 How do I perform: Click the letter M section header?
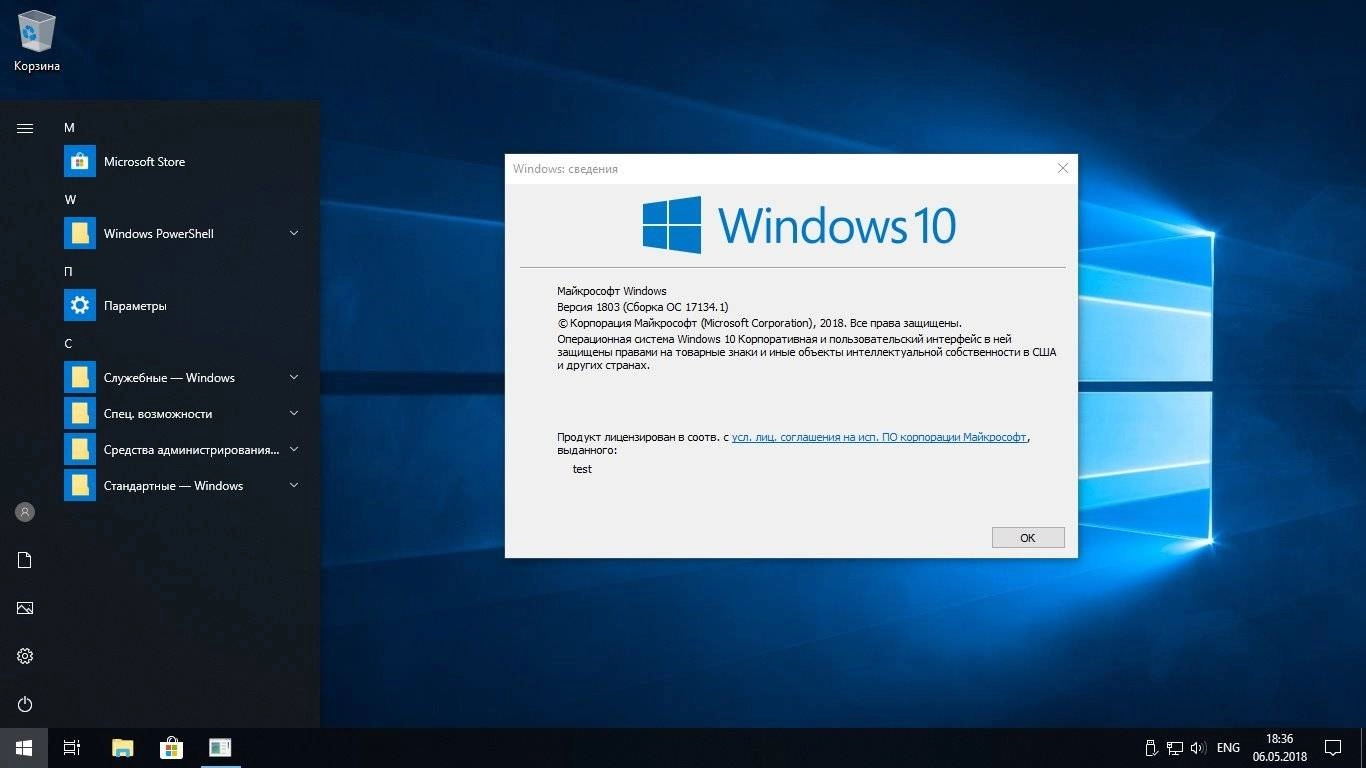[x=69, y=128]
